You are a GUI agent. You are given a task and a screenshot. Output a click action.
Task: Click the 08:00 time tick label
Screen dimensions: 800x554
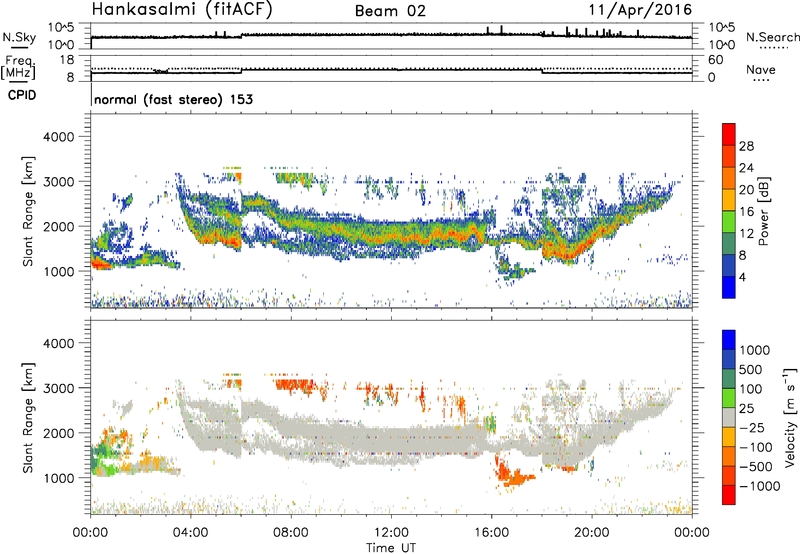[x=291, y=533]
